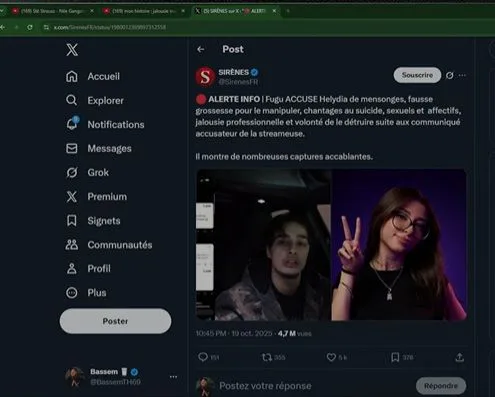Click the Souscrire button

point(417,75)
